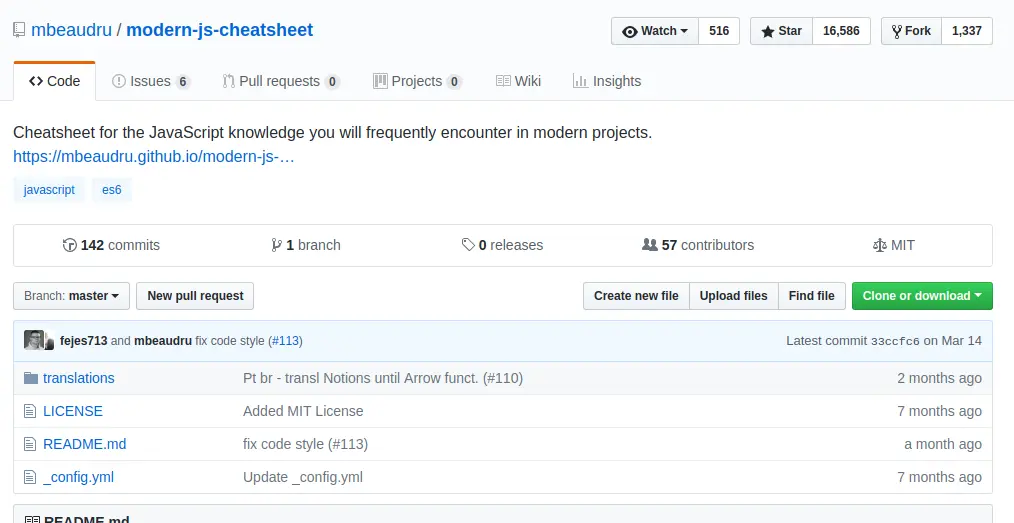Expand the Branch: master selector
1014x523 pixels.
coord(71,296)
